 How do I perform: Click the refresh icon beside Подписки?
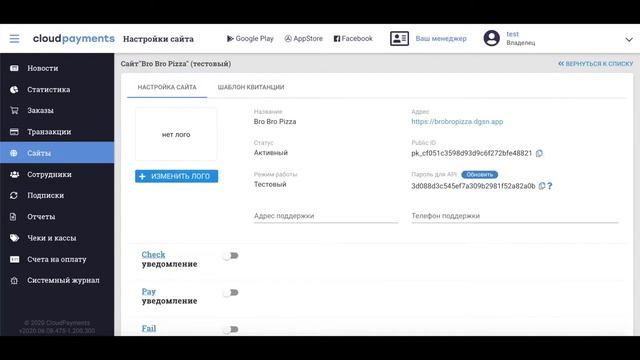14,196
